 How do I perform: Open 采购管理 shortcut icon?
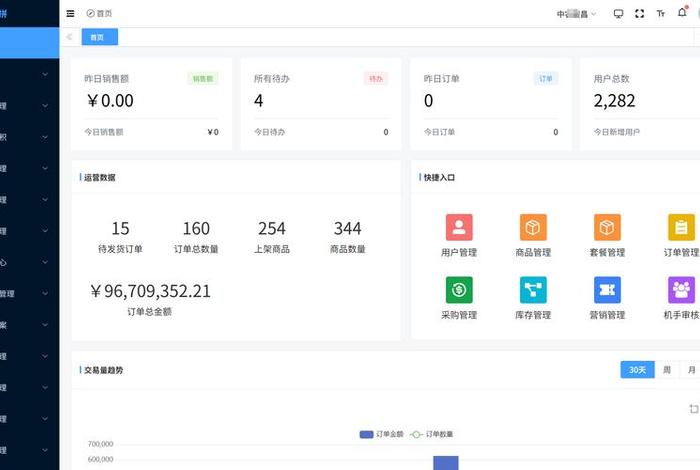click(459, 290)
